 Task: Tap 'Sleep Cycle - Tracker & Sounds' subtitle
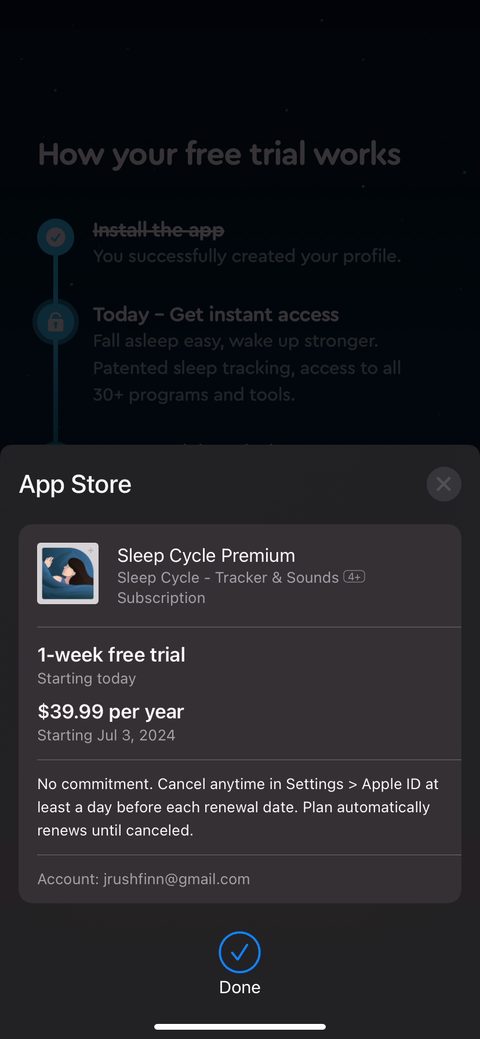click(228, 577)
